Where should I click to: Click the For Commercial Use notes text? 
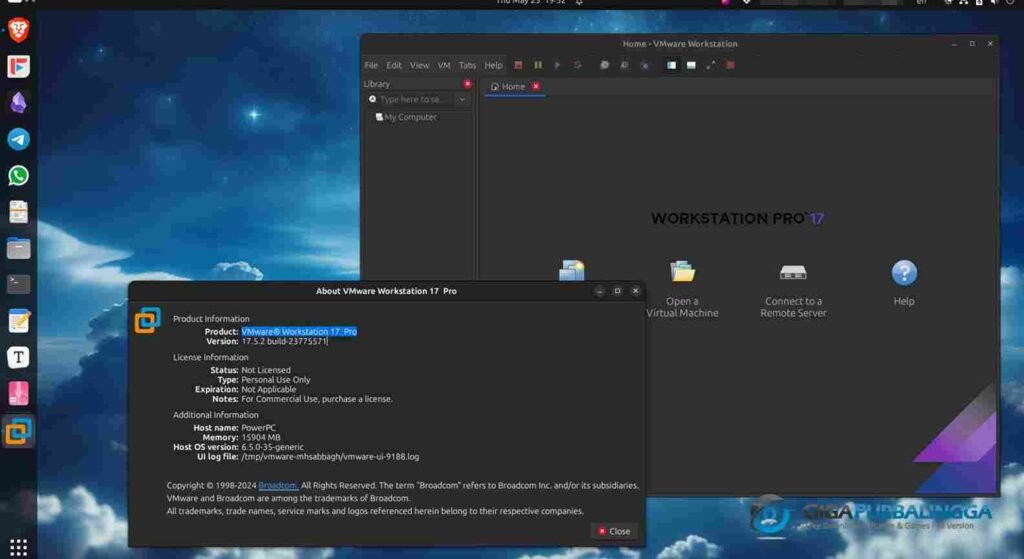point(317,398)
